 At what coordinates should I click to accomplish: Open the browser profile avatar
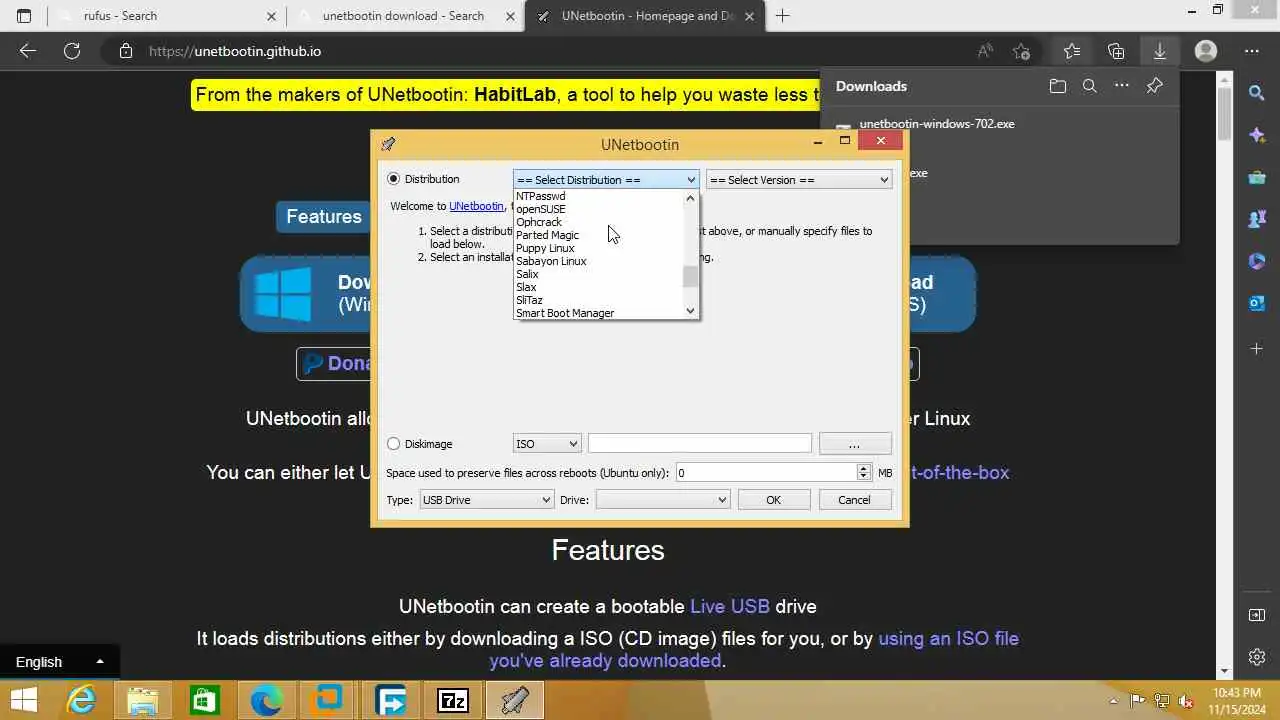[x=1206, y=51]
